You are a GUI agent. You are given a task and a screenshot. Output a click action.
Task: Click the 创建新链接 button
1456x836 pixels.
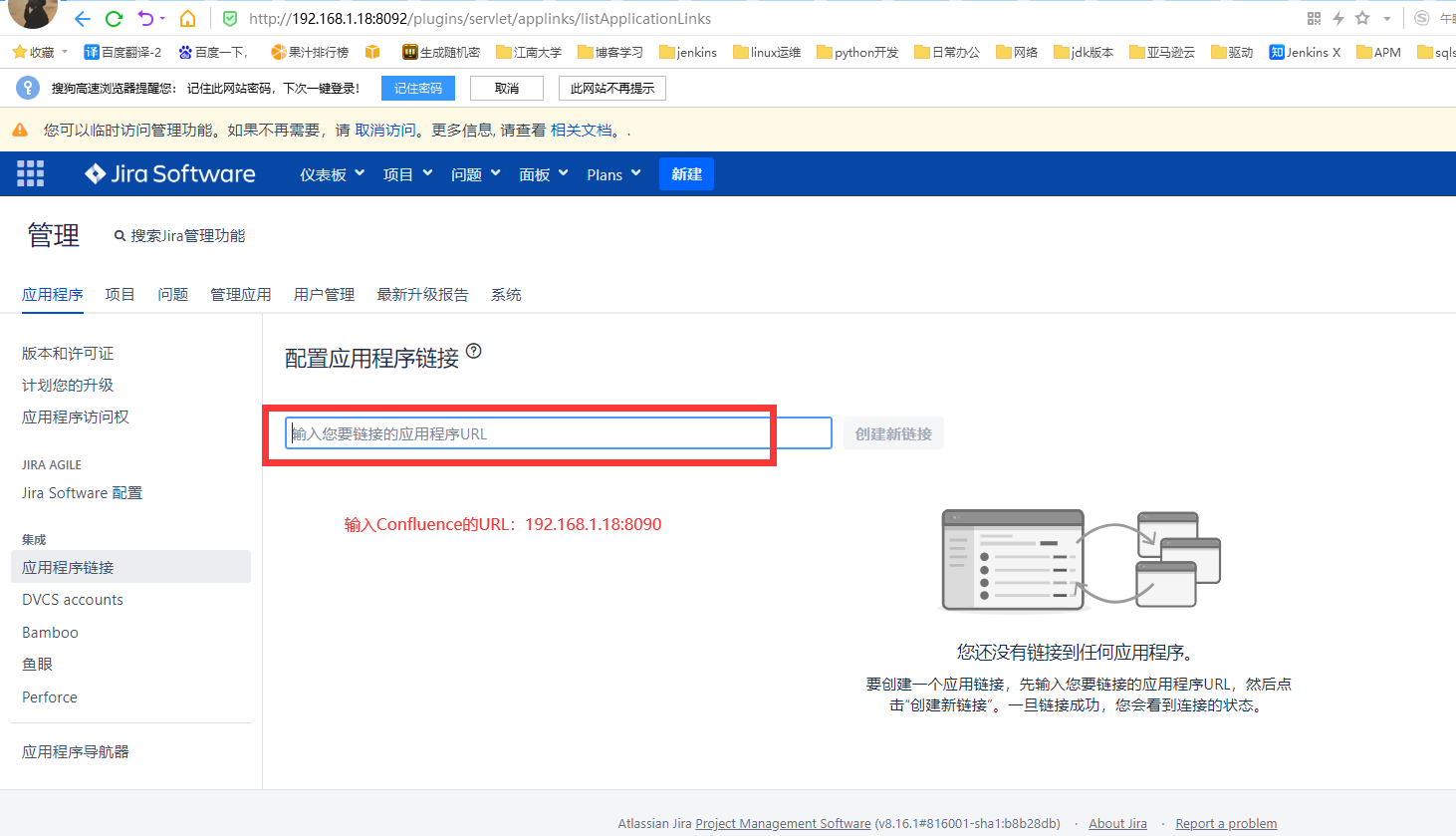click(893, 433)
